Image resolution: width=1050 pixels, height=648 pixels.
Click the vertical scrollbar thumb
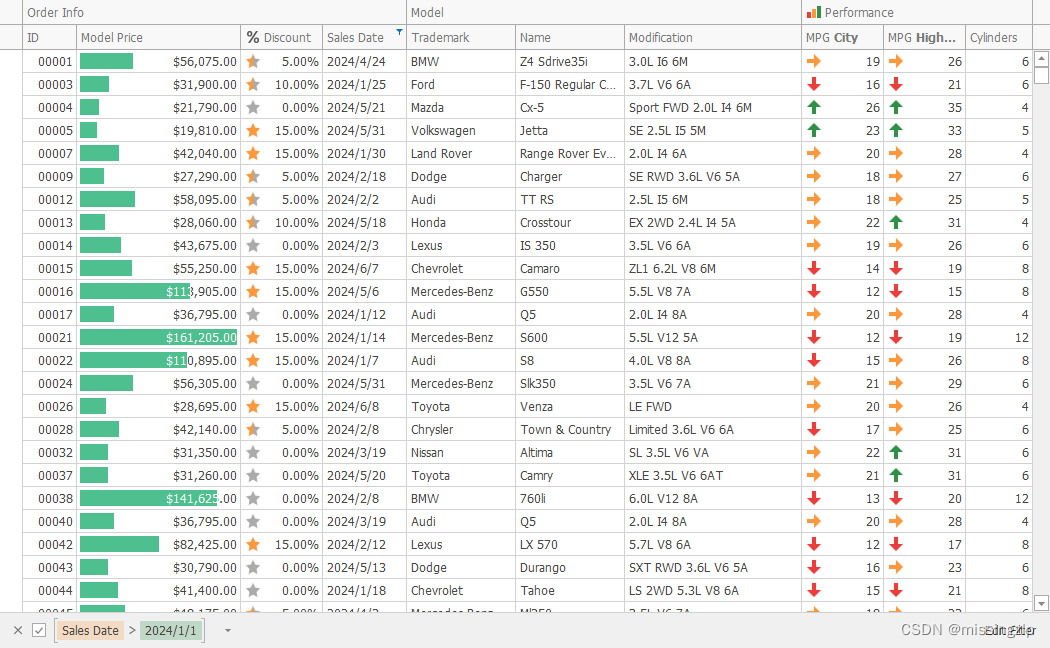coord(1041,75)
